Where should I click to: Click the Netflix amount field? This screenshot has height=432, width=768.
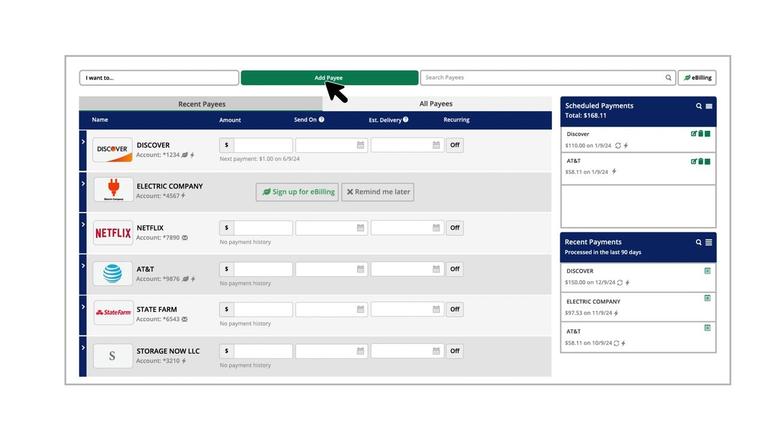click(263, 228)
